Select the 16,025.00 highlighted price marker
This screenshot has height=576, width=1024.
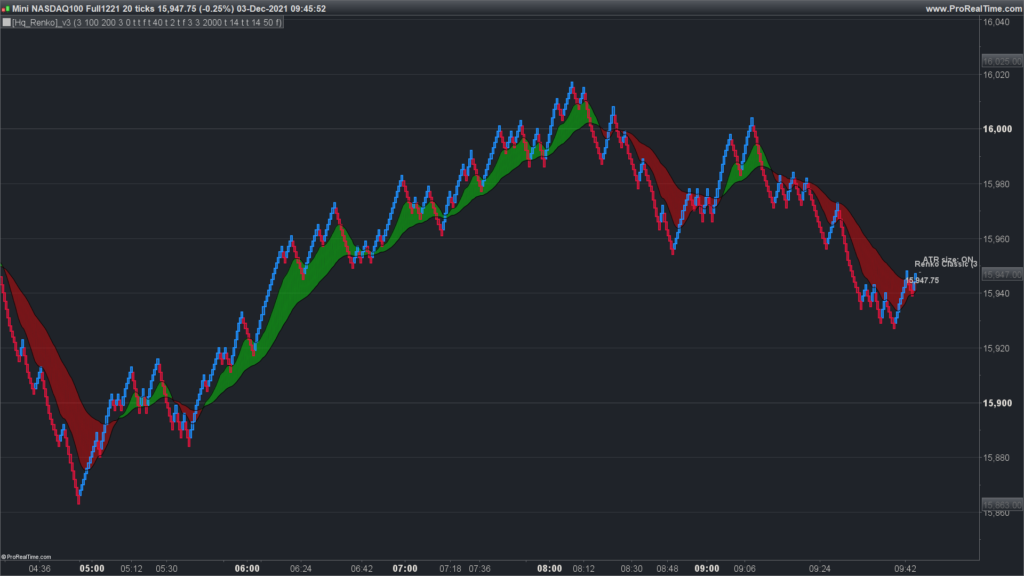pos(1002,61)
